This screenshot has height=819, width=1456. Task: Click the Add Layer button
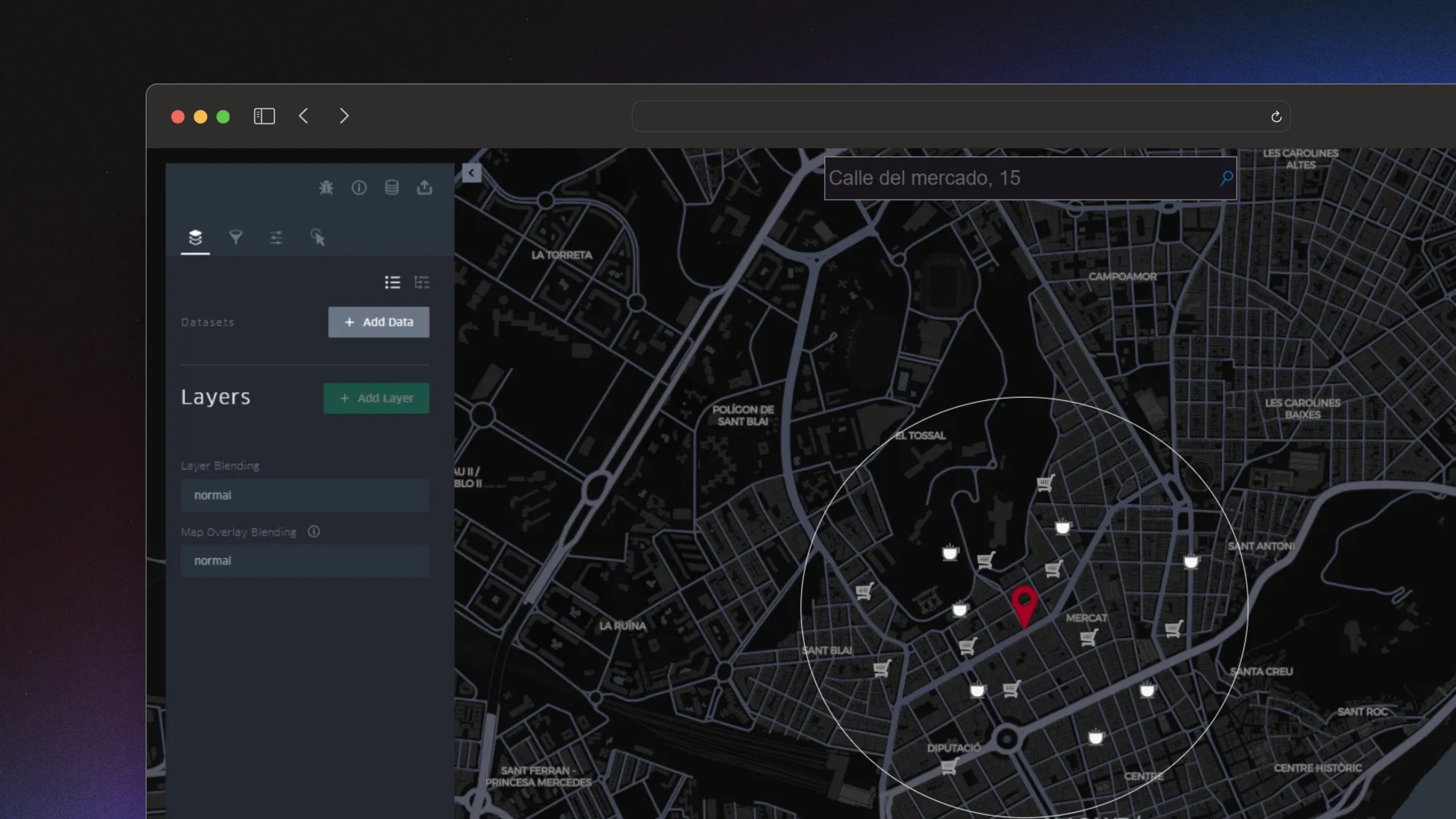click(x=376, y=398)
